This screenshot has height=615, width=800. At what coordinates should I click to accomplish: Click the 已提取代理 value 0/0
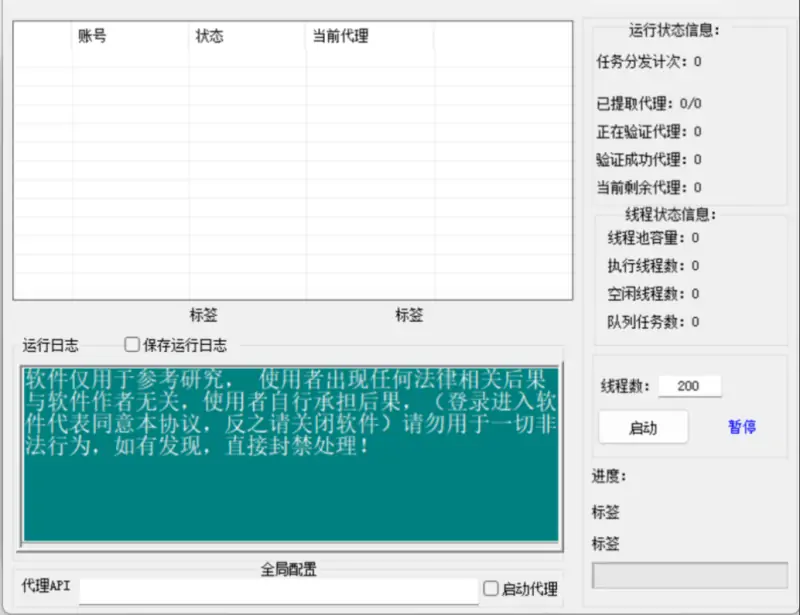[690, 103]
